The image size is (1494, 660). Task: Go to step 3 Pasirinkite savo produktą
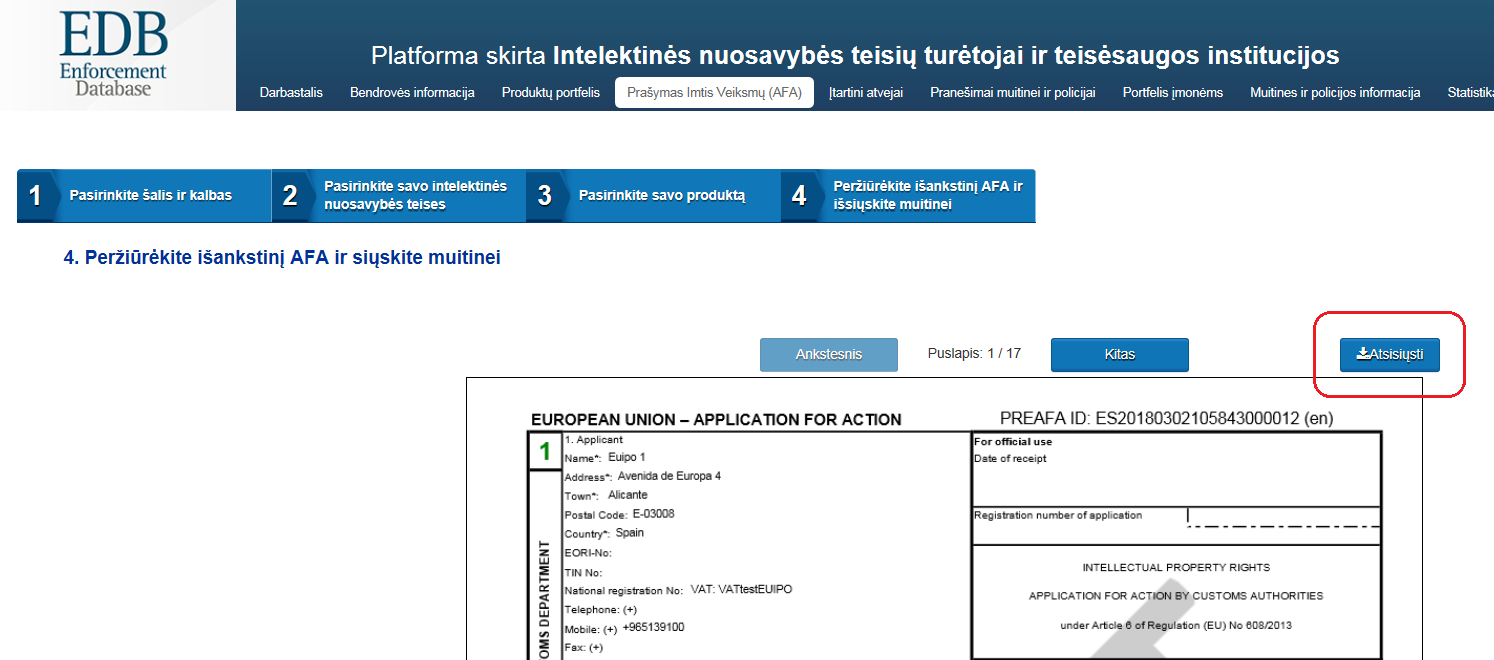tap(653, 195)
